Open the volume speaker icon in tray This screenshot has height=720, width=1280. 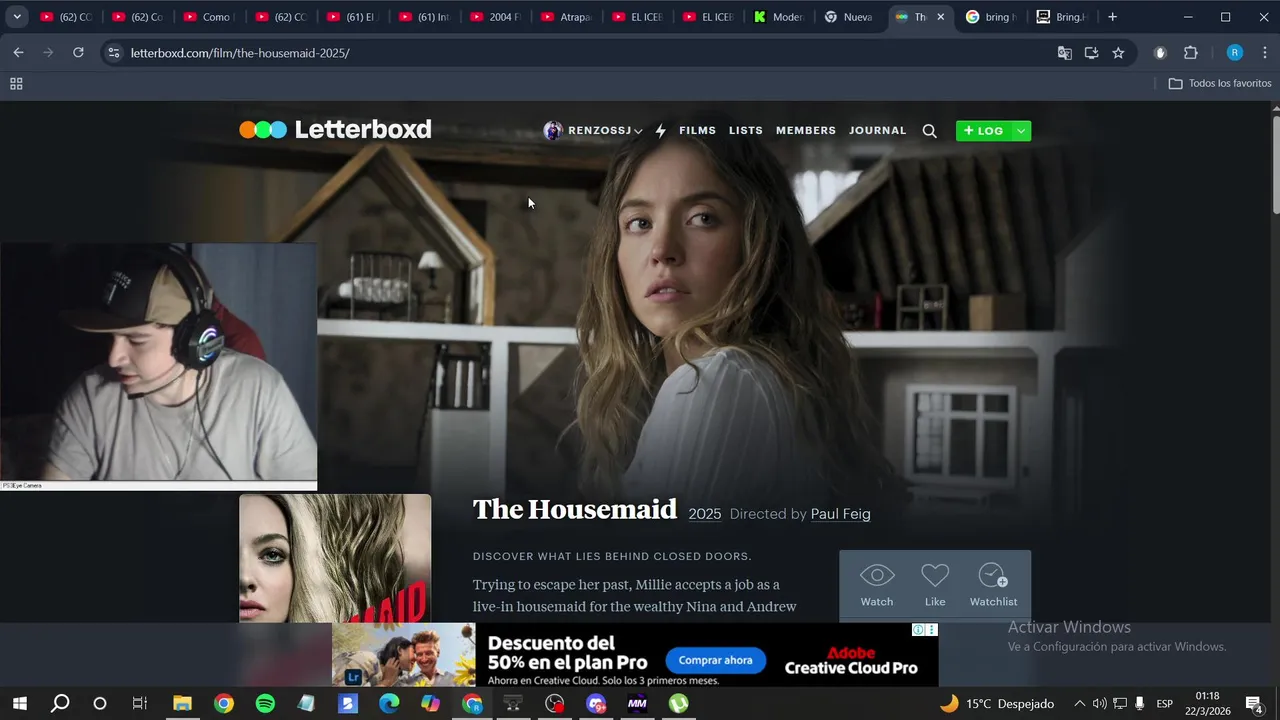(1100, 704)
